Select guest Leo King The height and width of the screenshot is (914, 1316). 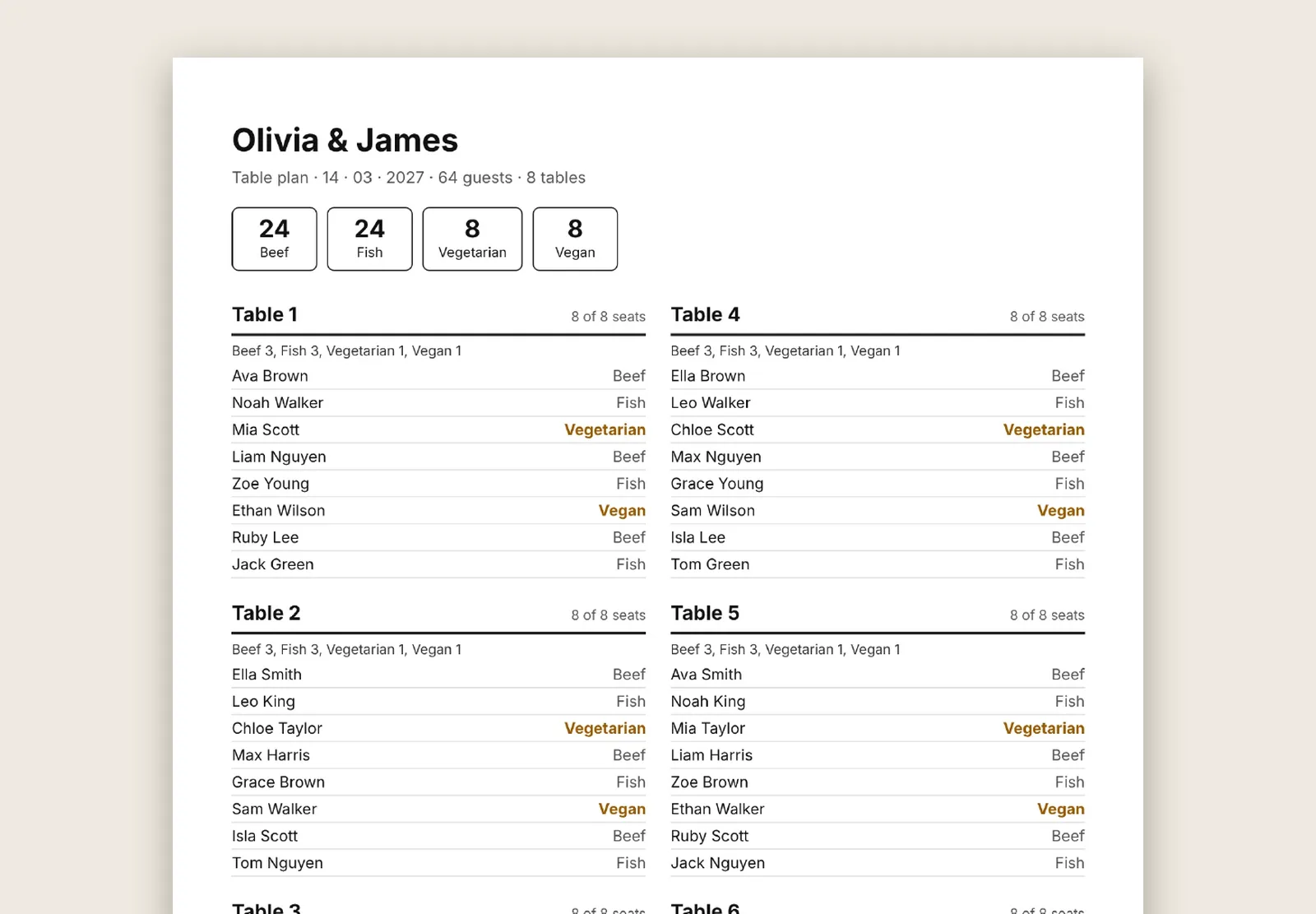coord(263,702)
